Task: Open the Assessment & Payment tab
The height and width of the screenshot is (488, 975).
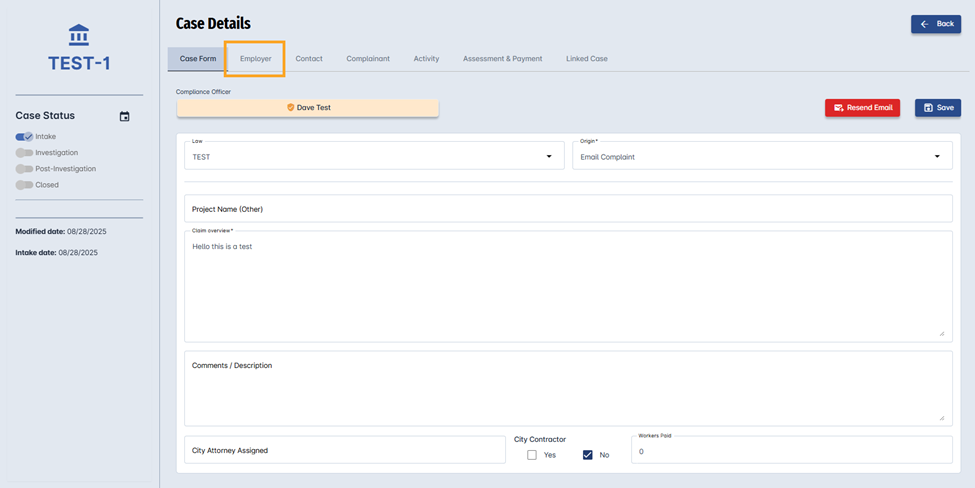Action: point(502,58)
